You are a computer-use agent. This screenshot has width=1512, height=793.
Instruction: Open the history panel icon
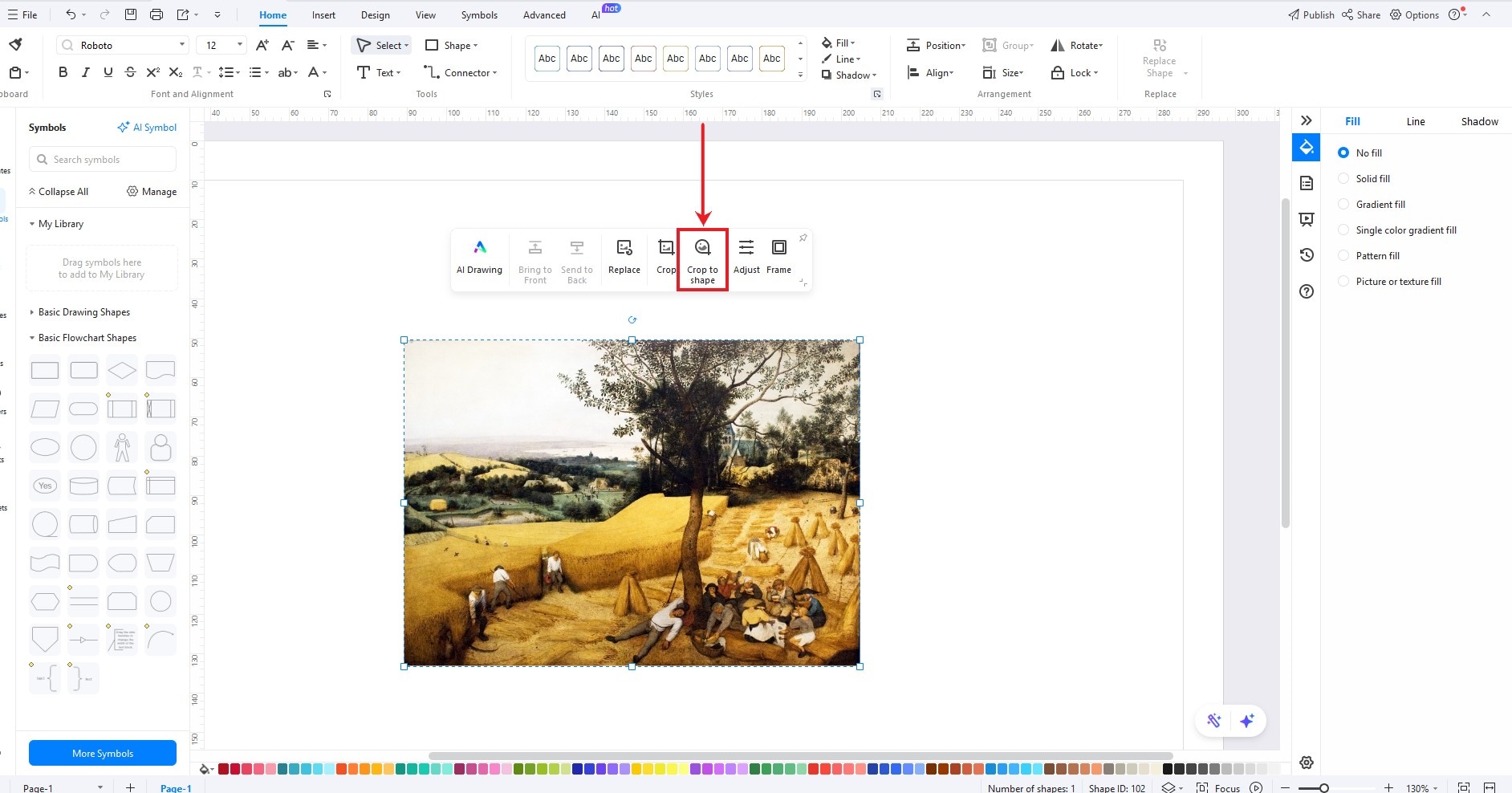coord(1307,255)
